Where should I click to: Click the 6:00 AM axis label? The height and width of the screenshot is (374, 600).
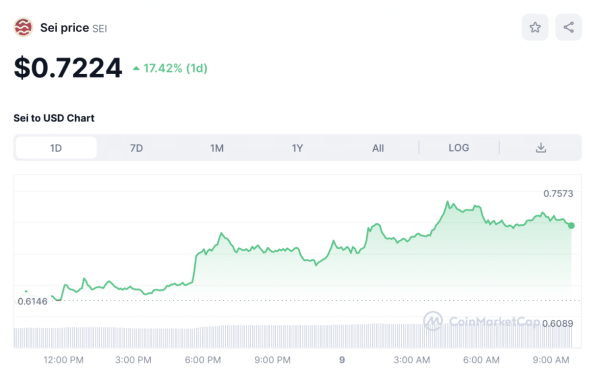481,360
